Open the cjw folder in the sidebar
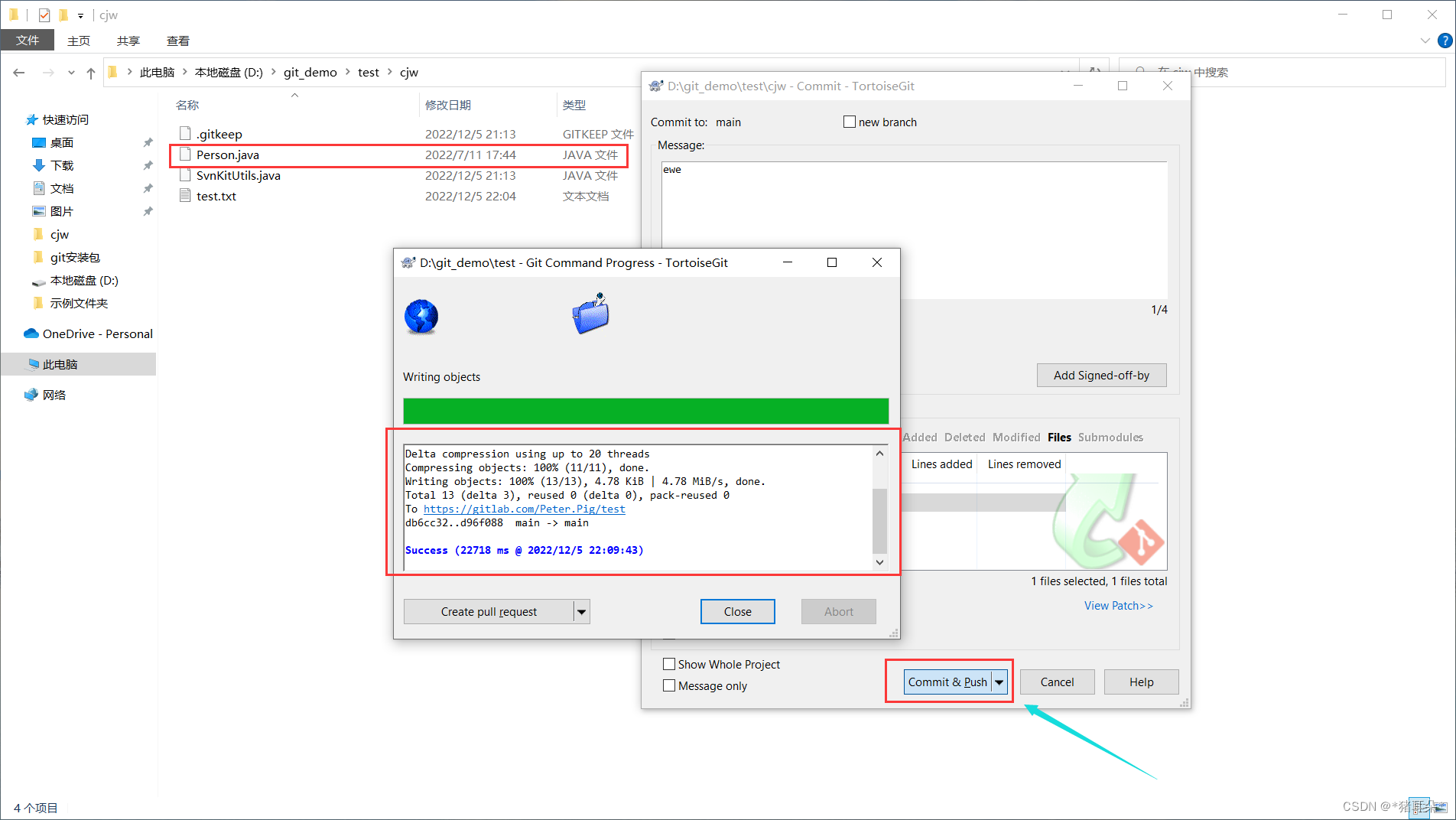Screen dimensions: 1456x820 (x=59, y=234)
